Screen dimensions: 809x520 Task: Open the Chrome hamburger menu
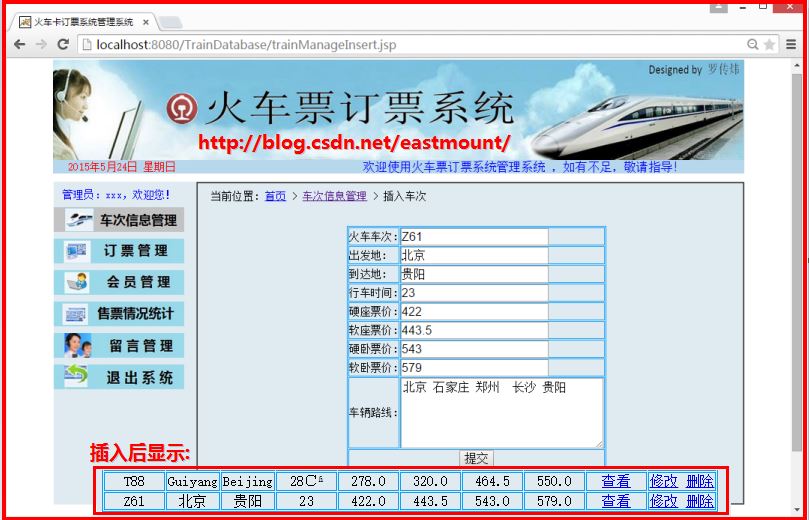[791, 44]
